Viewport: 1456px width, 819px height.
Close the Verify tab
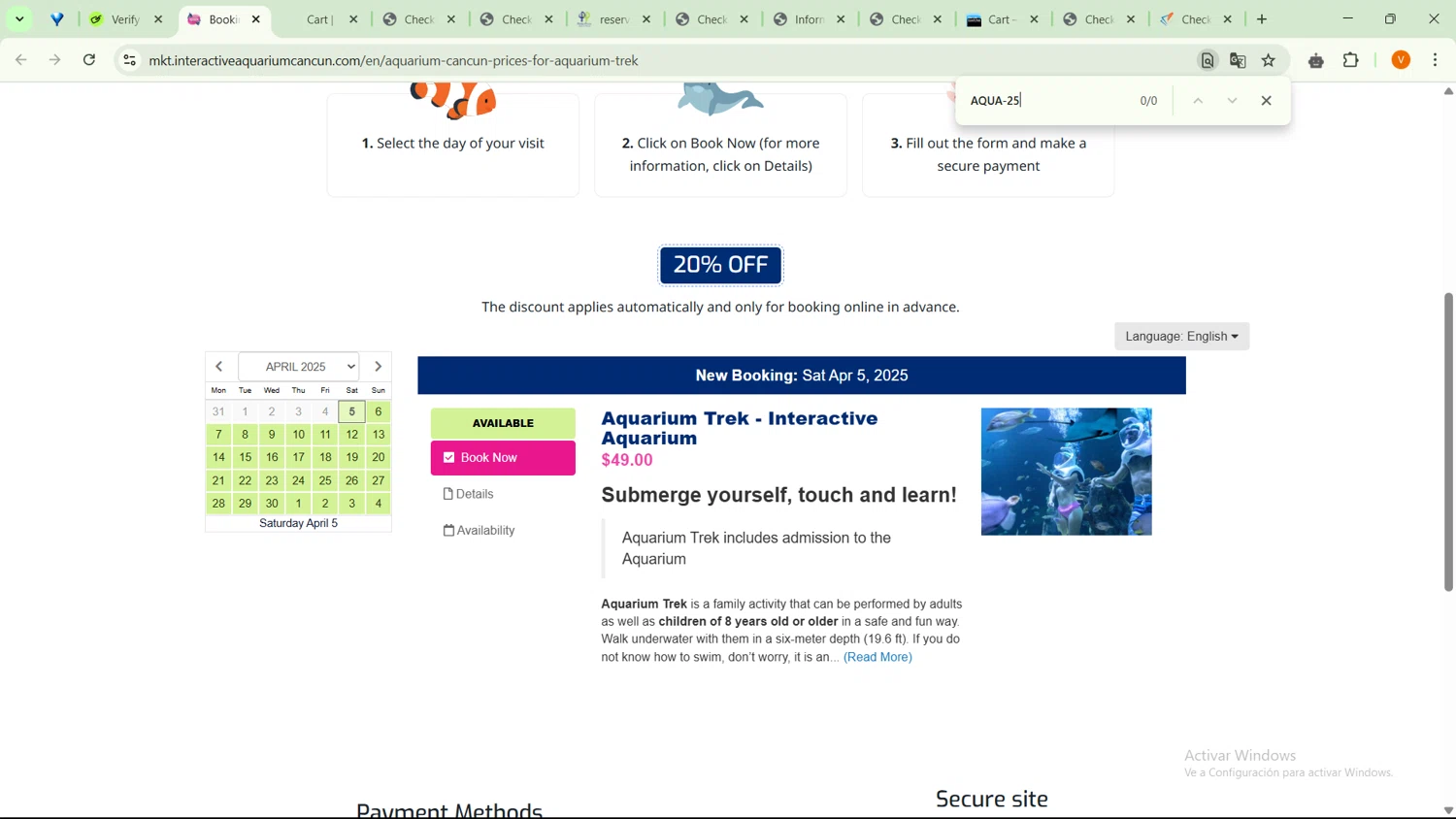pos(159,19)
